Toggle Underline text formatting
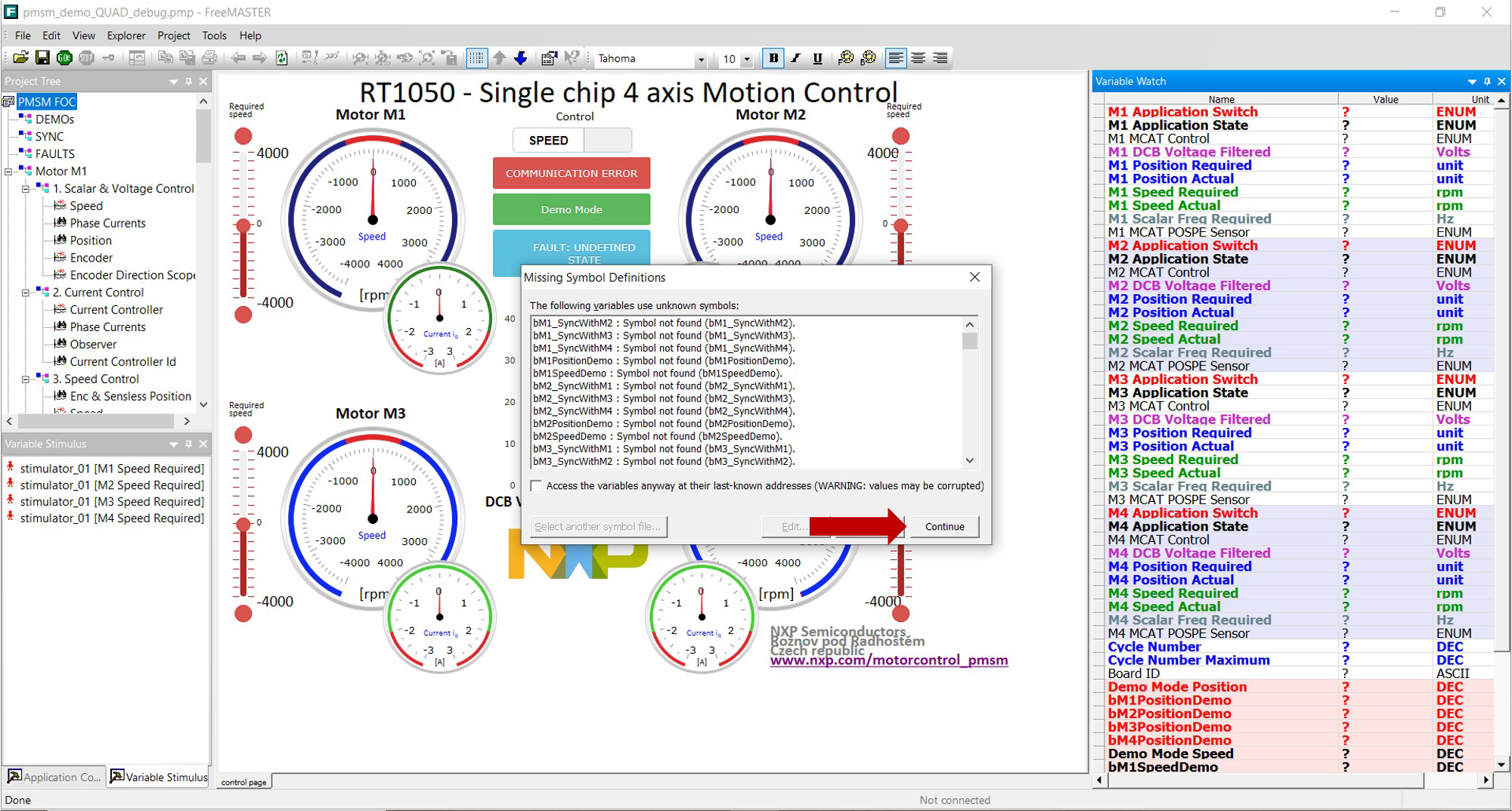1512x811 pixels. (x=817, y=58)
